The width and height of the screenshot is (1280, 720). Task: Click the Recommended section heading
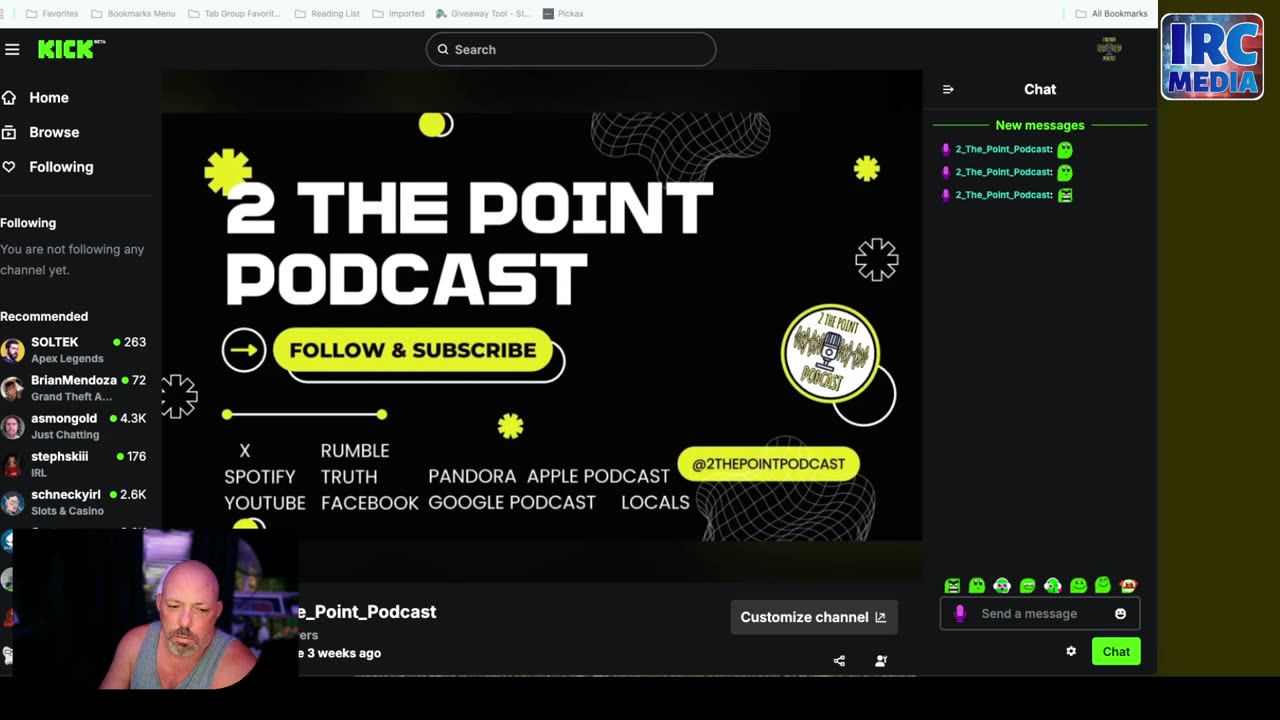44,316
